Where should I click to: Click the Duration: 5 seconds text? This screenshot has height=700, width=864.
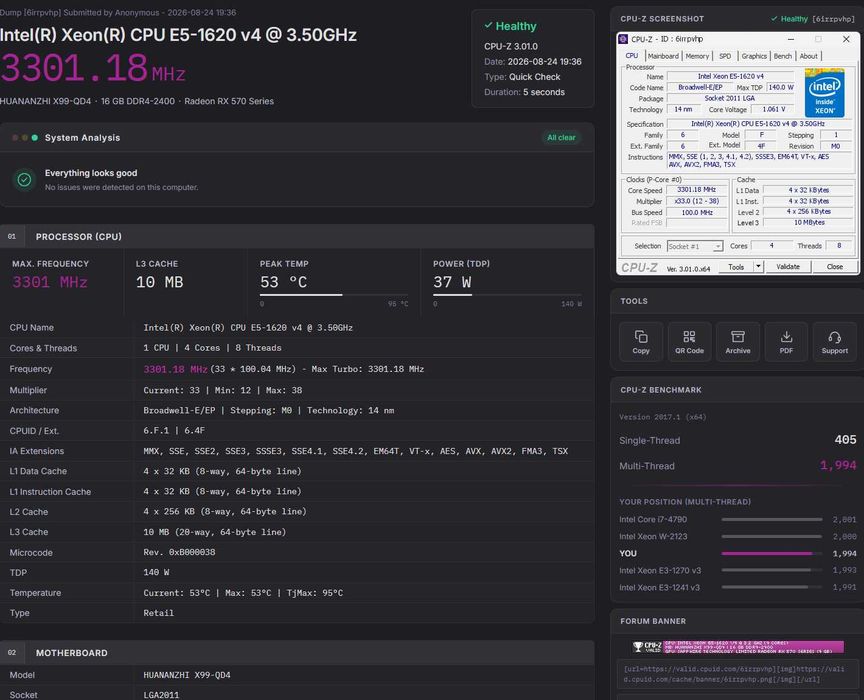coord(524,92)
